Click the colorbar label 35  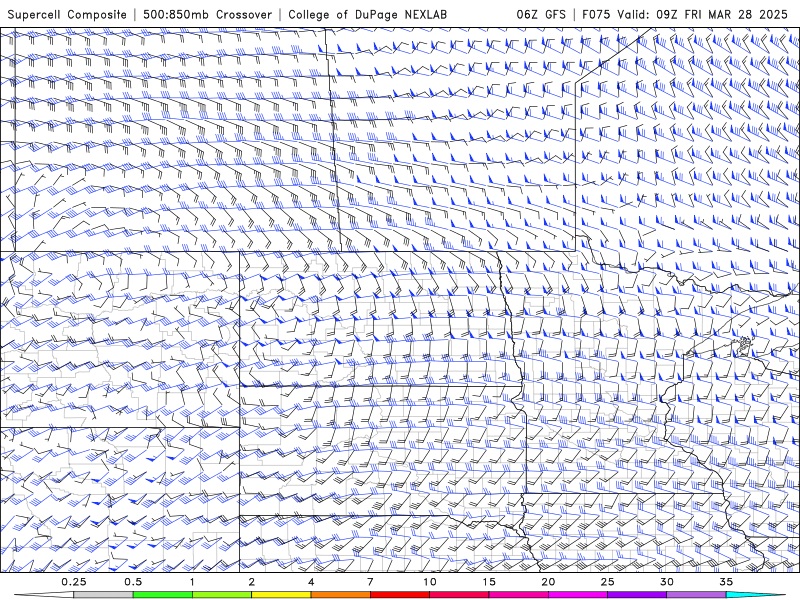[x=726, y=582]
